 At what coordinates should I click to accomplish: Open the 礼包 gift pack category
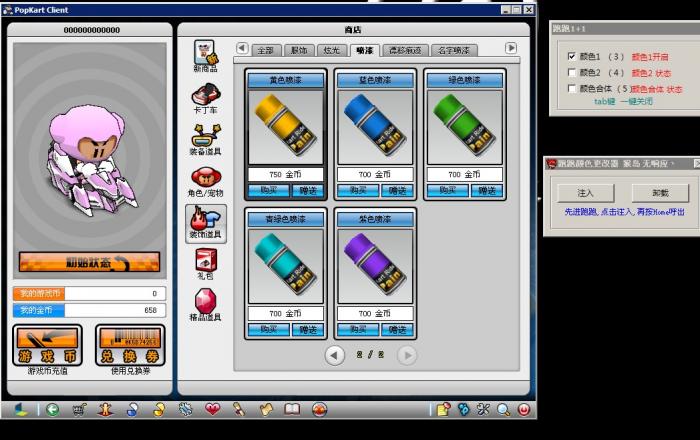206,264
